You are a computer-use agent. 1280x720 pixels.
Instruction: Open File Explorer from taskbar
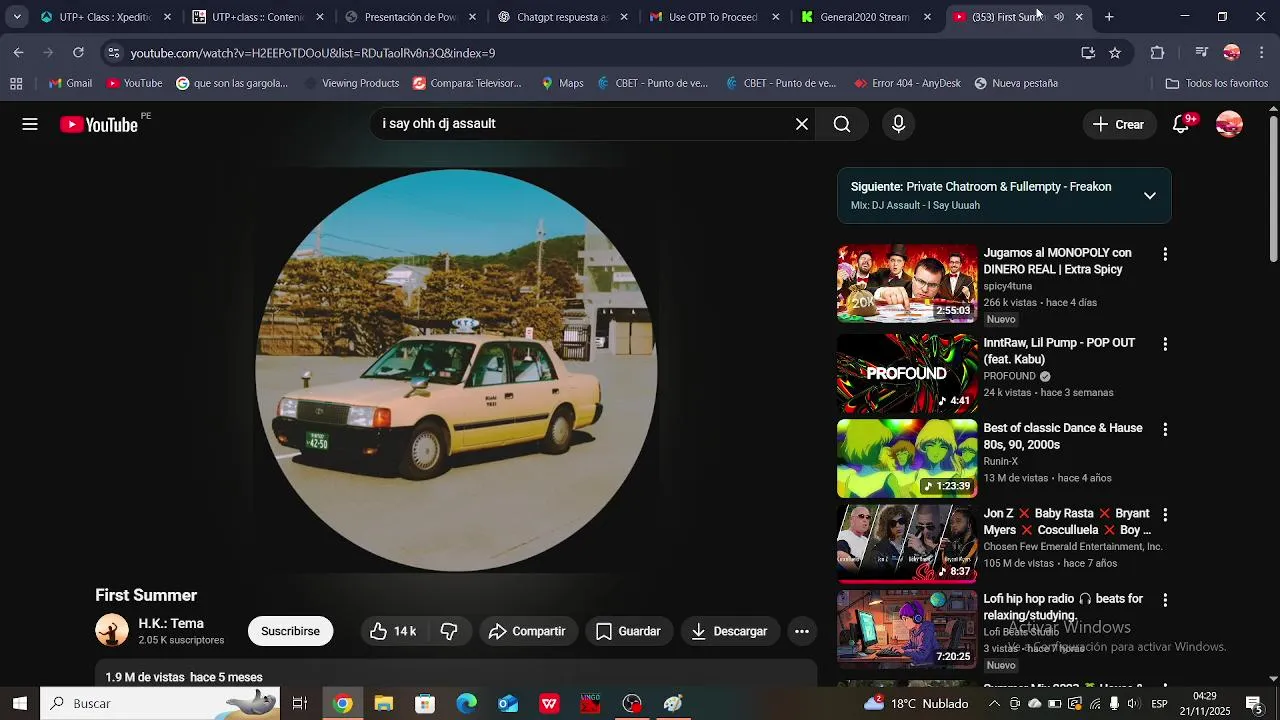[384, 703]
